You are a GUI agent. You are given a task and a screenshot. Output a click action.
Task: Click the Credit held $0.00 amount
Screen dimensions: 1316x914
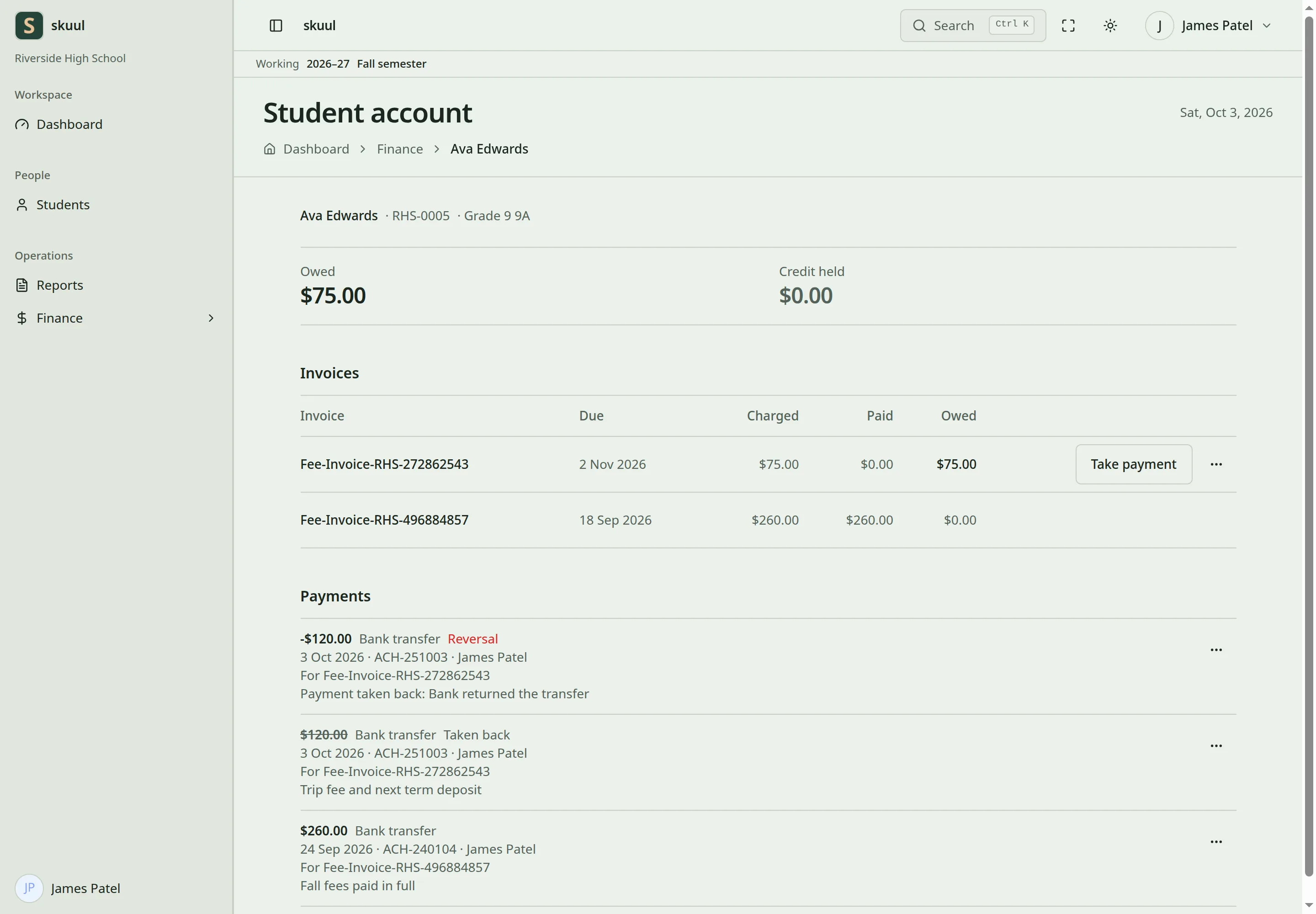[805, 296]
